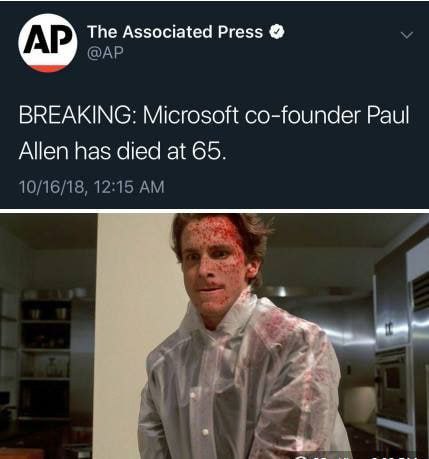
Task: Click the word co-founder in the tweet
Action: 303,115
